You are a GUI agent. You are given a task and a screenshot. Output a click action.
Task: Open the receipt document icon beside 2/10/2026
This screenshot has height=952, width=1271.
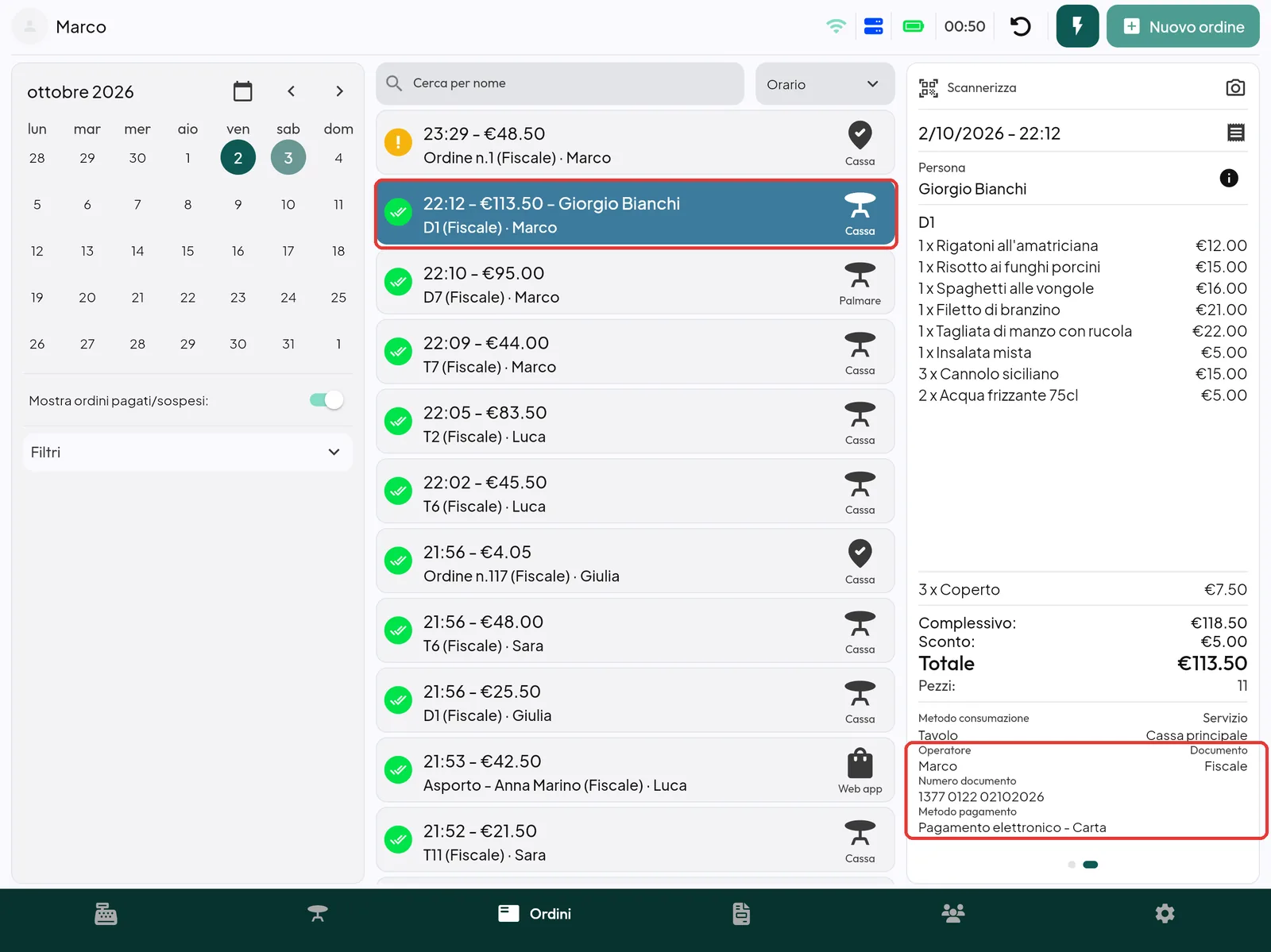[1236, 133]
